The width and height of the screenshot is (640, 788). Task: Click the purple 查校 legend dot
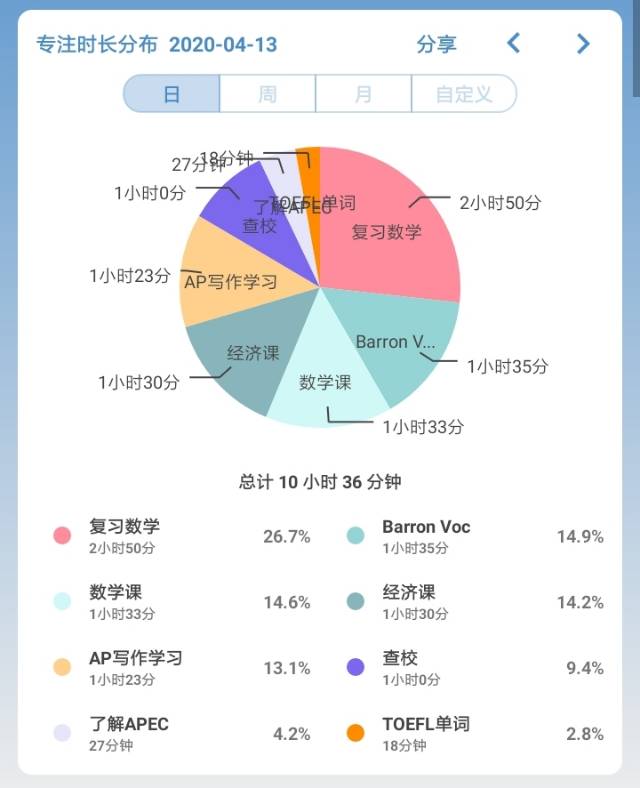(x=356, y=667)
